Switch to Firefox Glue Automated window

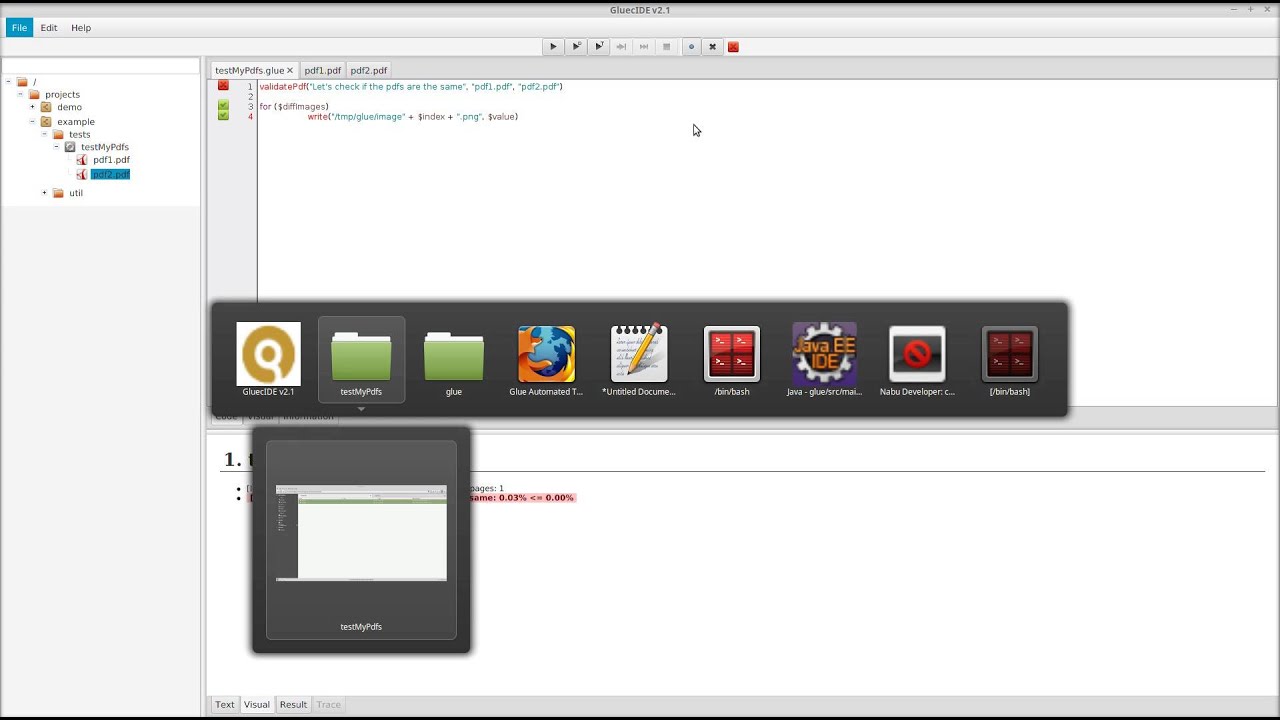[x=546, y=359]
